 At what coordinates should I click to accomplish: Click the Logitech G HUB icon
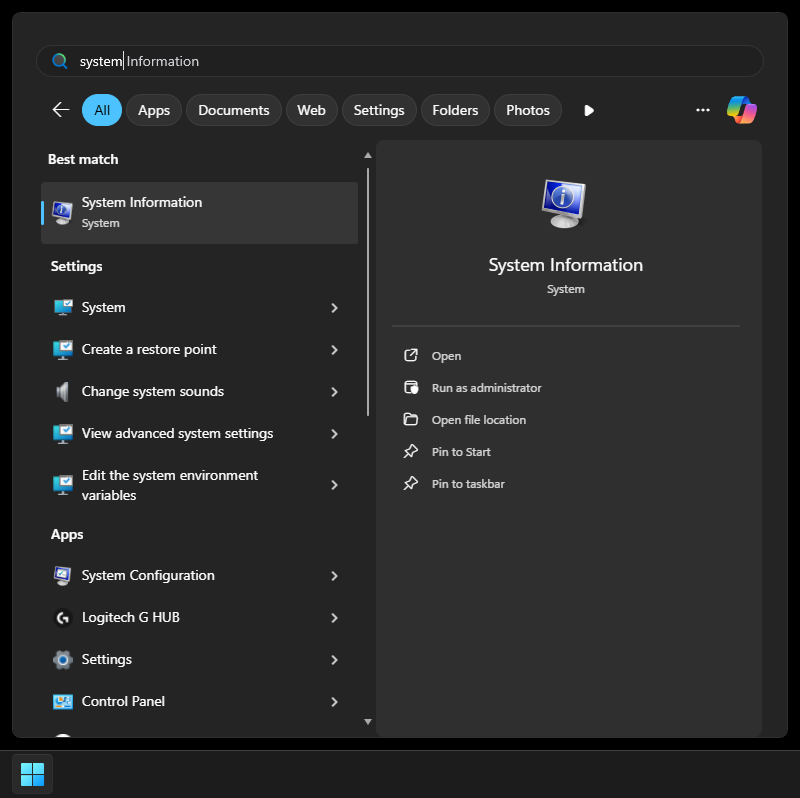point(63,618)
